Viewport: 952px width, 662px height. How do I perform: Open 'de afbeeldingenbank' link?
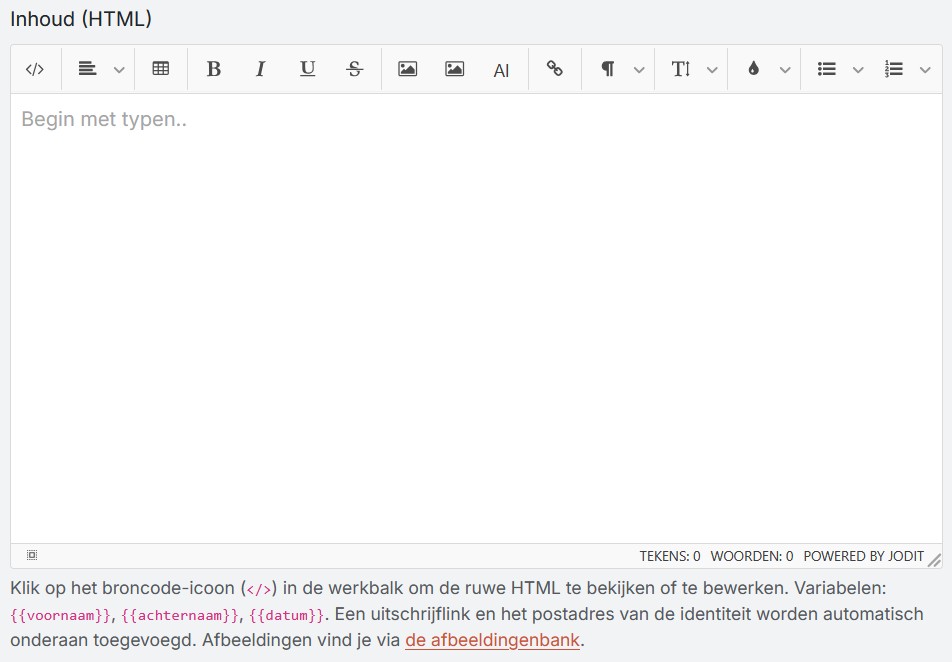tap(492, 640)
